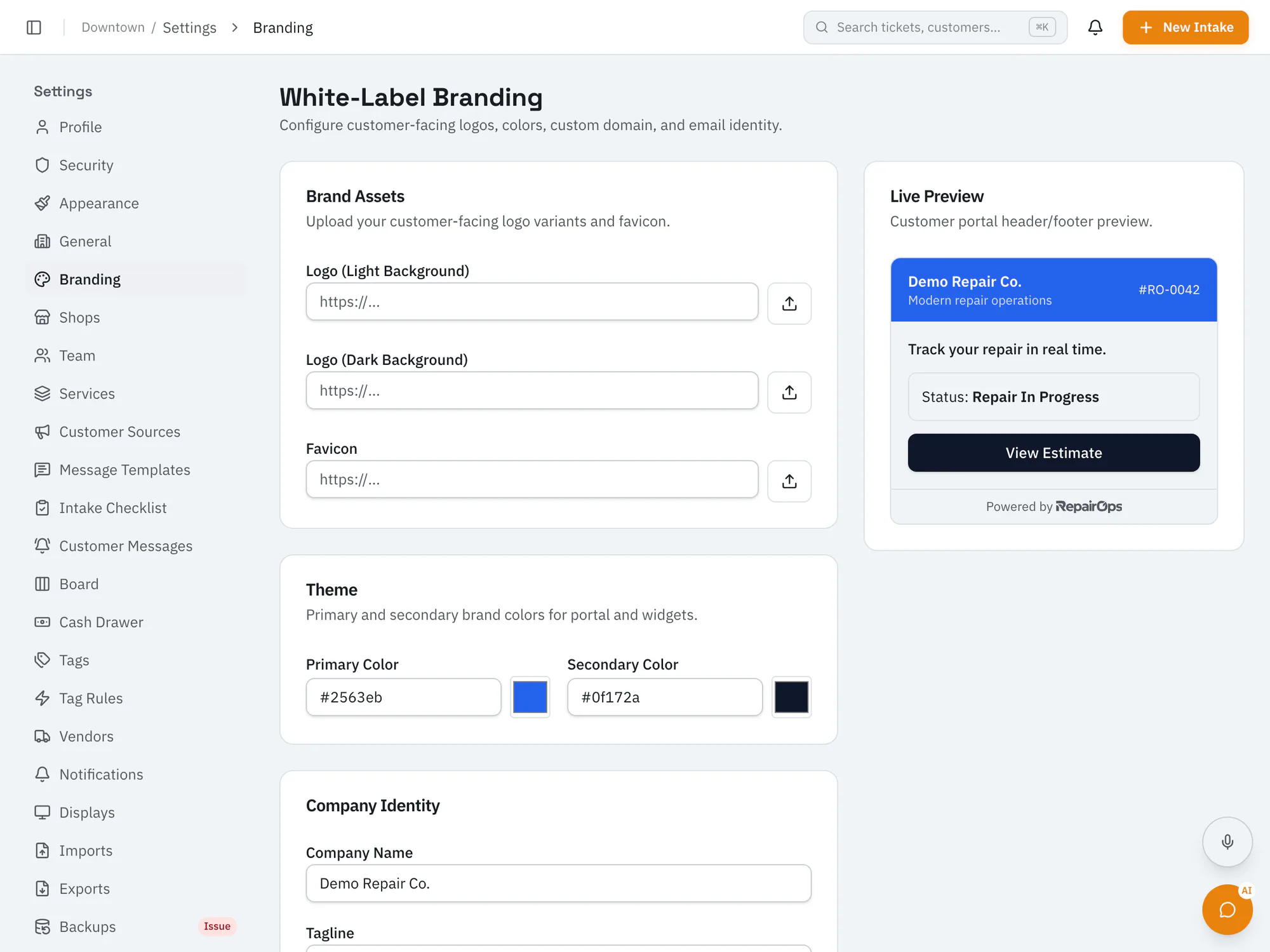Click the upload icon for Favicon
Screen dimensions: 1270x952
[x=789, y=481]
